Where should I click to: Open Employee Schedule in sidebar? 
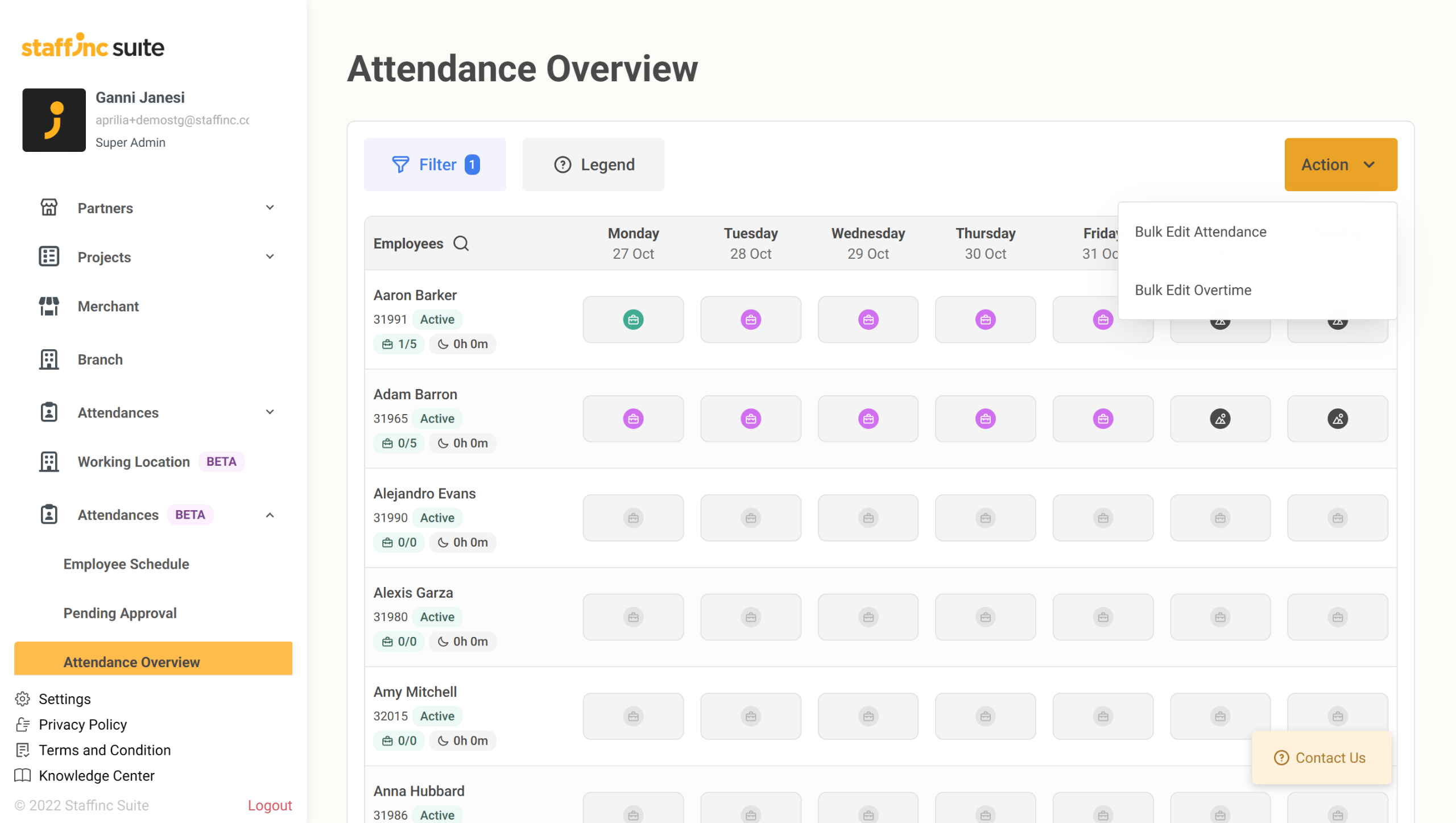(x=126, y=564)
